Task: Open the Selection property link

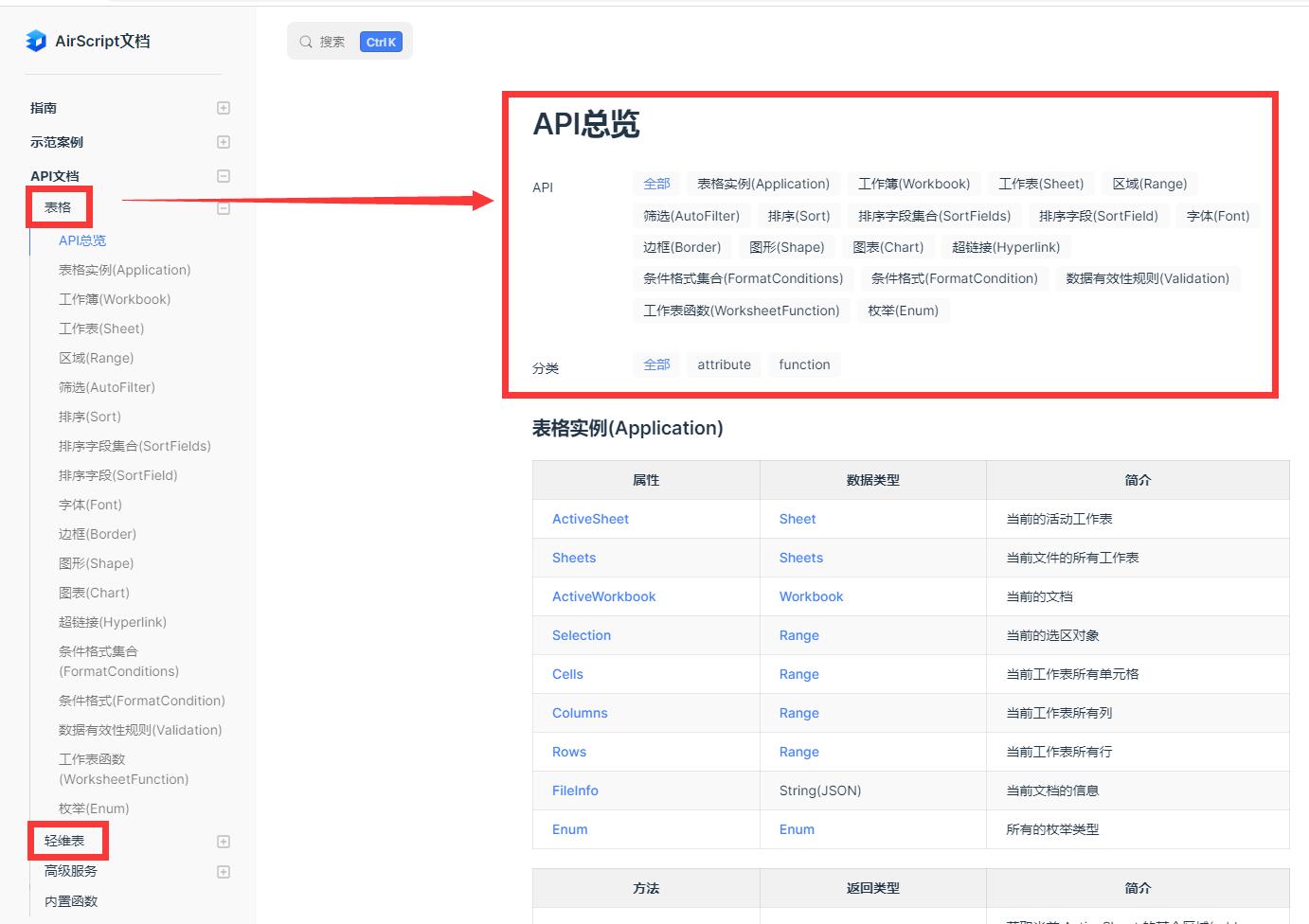Action: [x=582, y=635]
